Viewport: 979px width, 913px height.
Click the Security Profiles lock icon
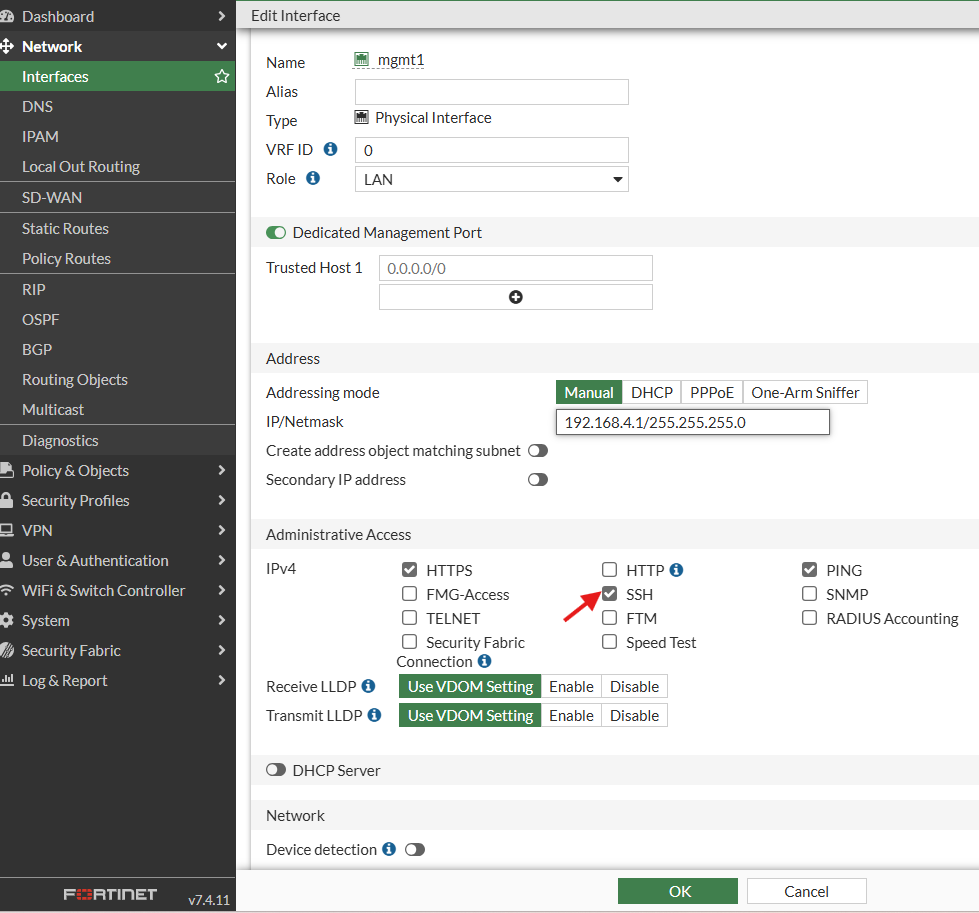(x=7, y=500)
